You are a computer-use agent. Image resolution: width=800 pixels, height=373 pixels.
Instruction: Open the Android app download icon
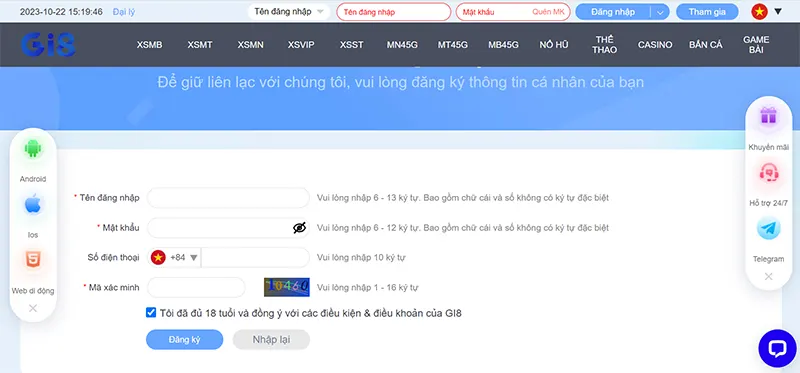point(33,149)
